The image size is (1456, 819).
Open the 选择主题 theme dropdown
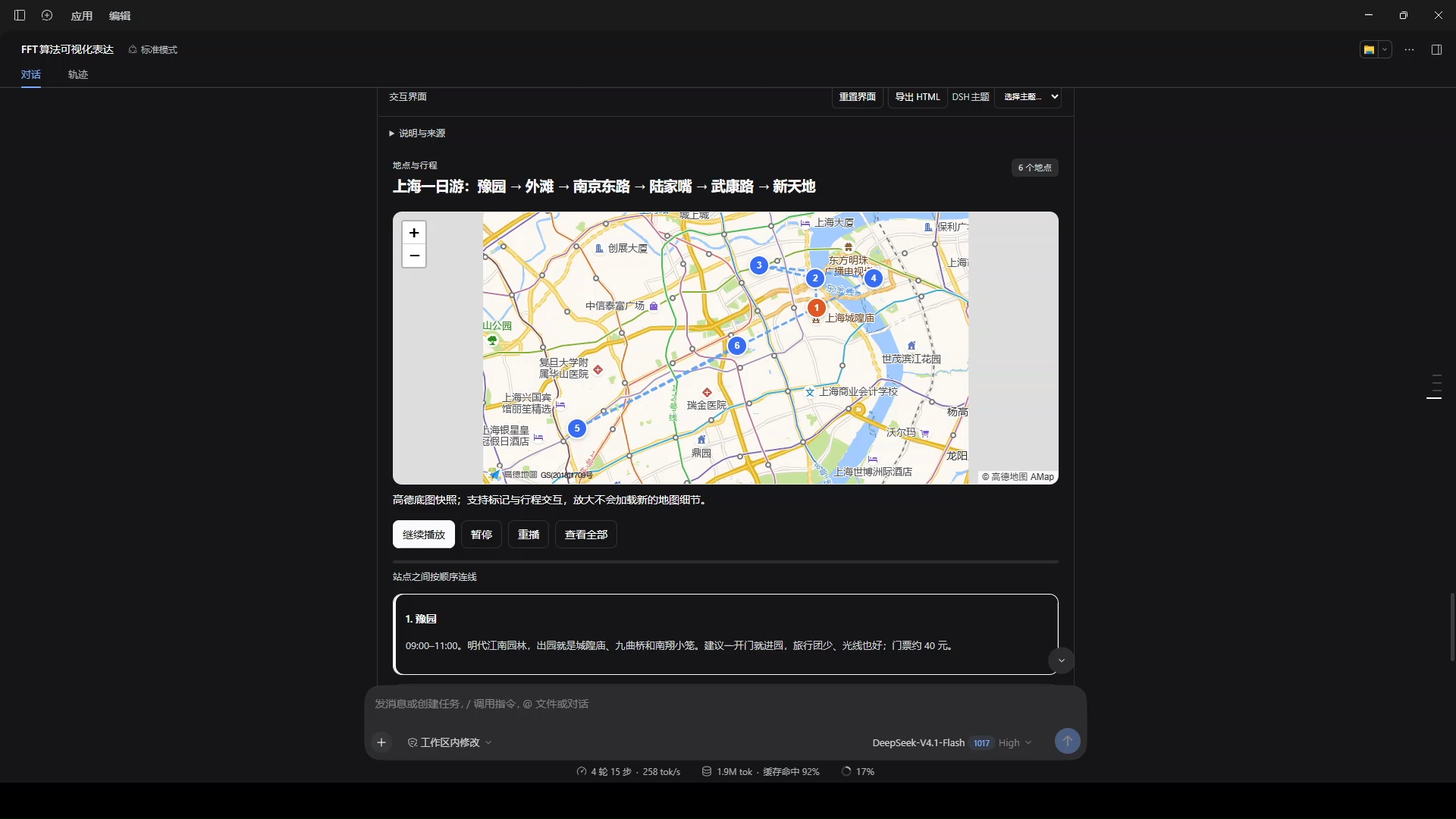[x=1028, y=97]
